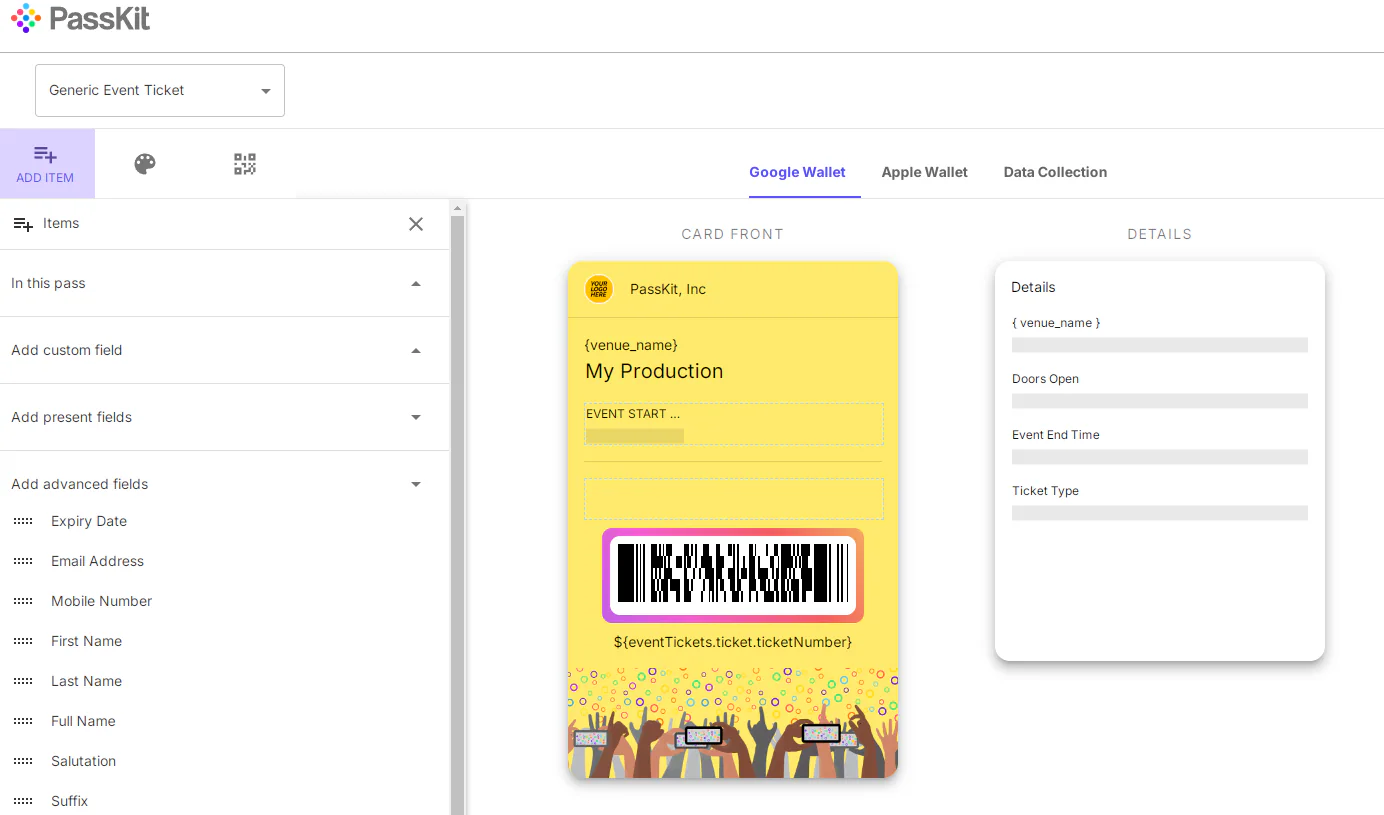Select the Add Item tool
Screen dimensions: 1384x815
coord(46,163)
